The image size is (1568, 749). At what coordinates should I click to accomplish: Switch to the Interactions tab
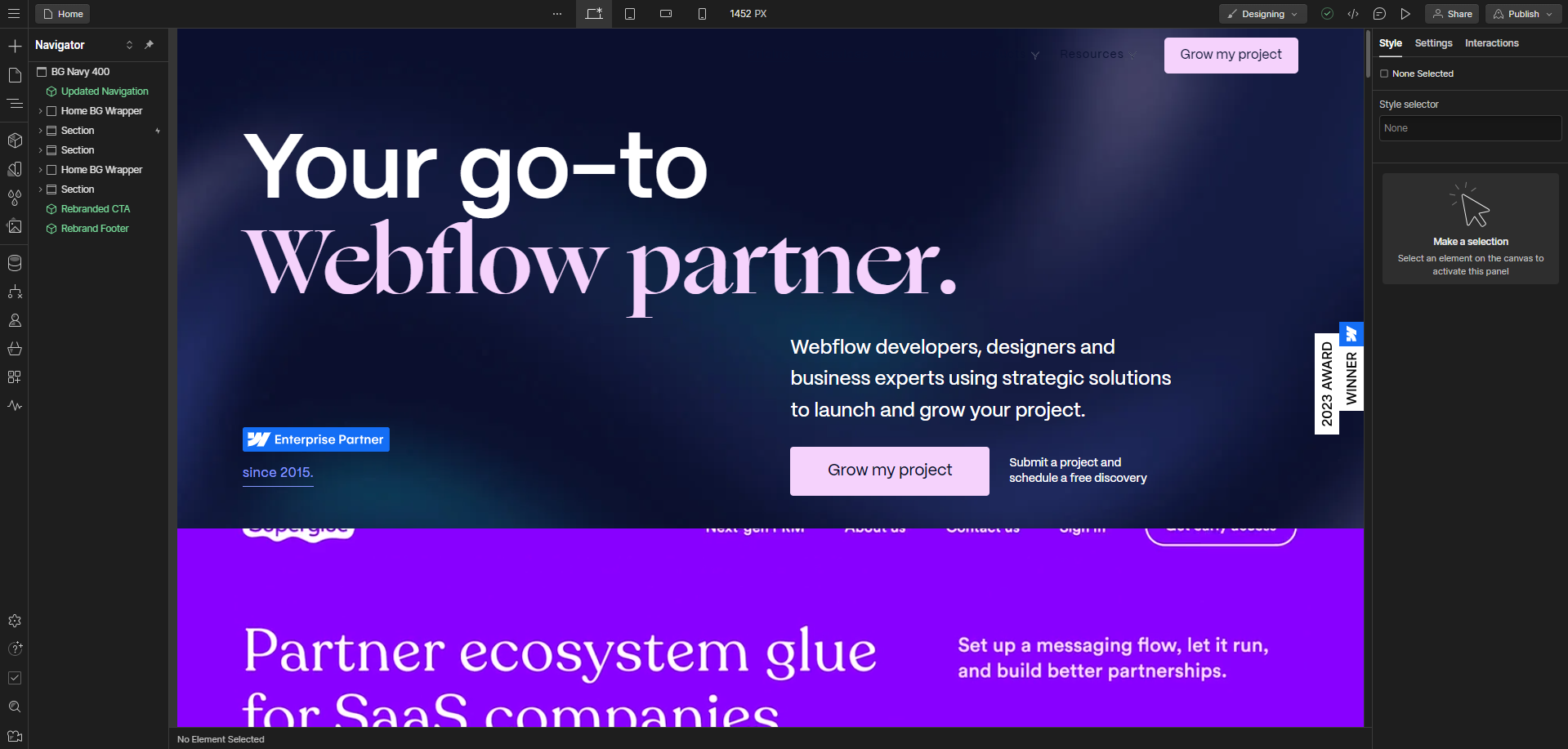1492,43
